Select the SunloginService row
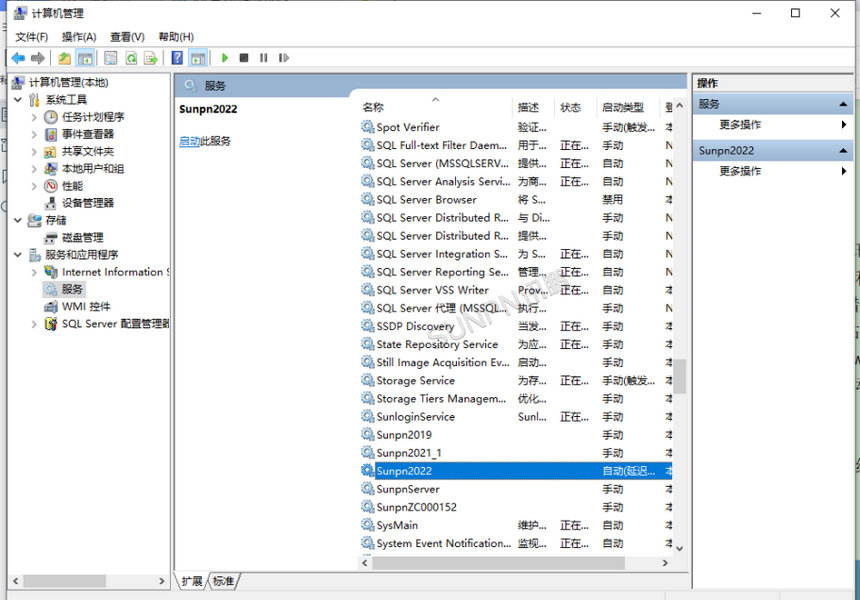Screen dimensions: 860x600 pos(516,417)
